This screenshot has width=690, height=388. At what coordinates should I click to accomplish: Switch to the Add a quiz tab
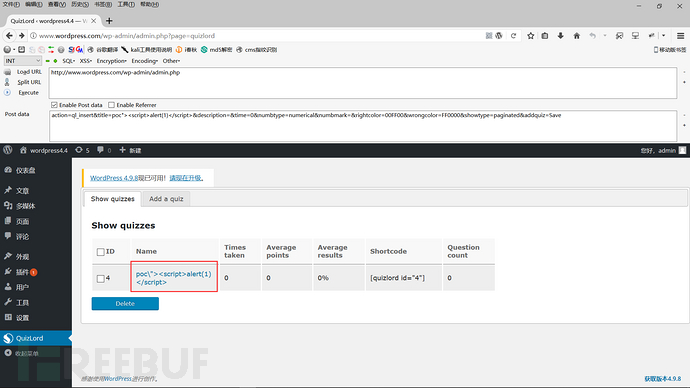(x=166, y=199)
